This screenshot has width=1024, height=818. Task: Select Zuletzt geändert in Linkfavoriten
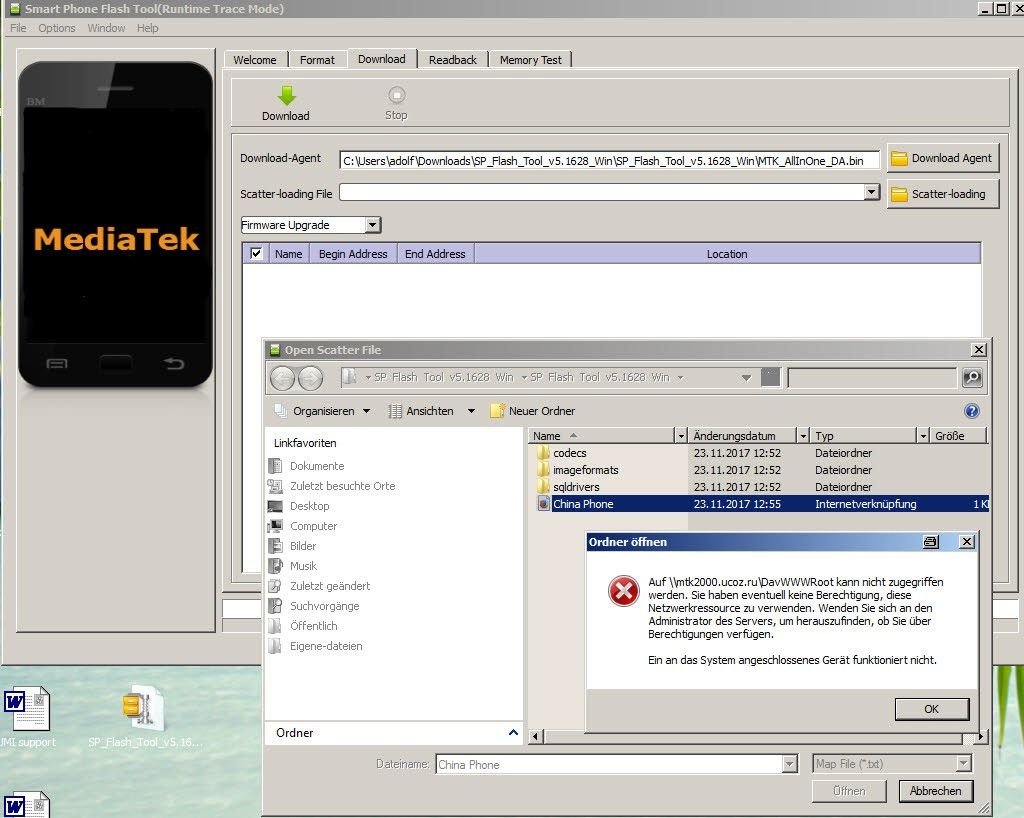(330, 586)
